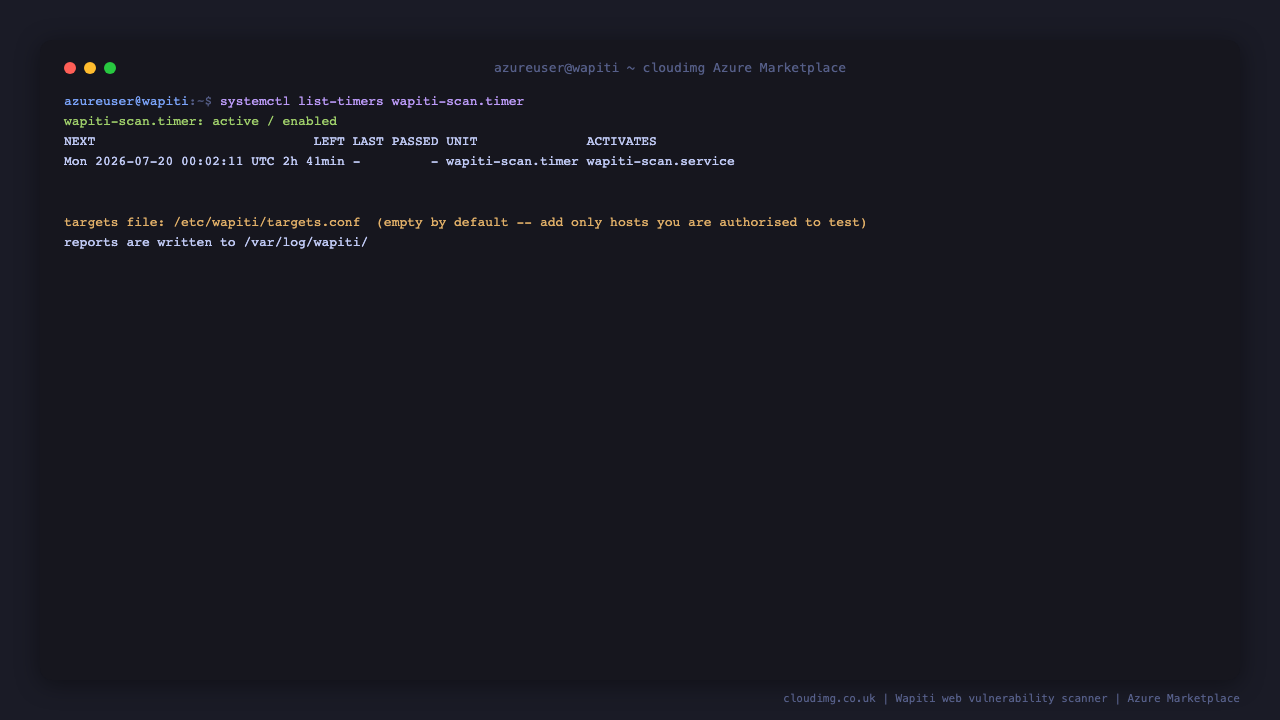Click 'Mon 2026-07-20 00:02:11 UTC' timestamp
Viewport: 1280px width, 720px height.
(x=169, y=162)
